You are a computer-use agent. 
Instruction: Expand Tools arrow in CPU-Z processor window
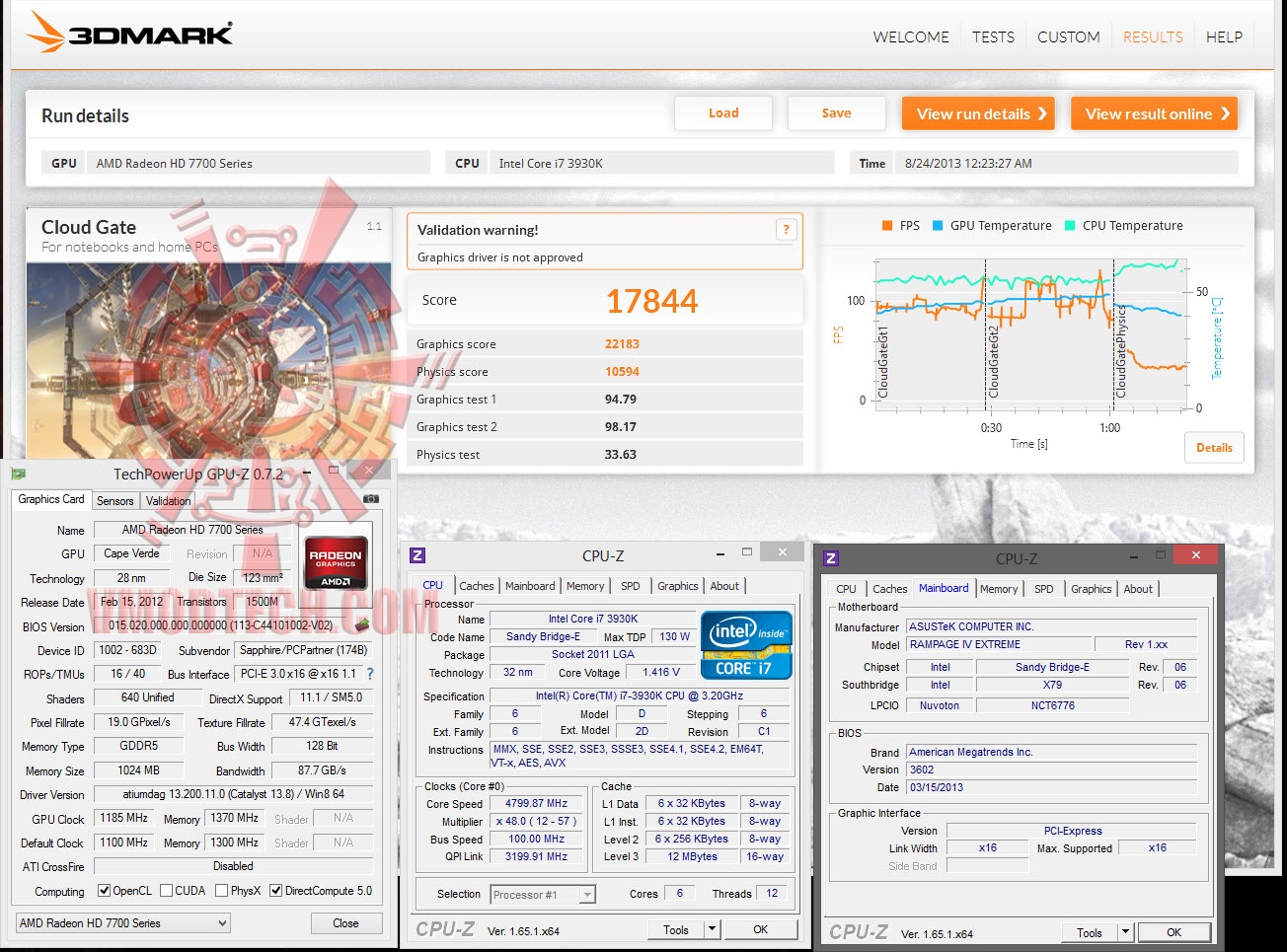[712, 929]
